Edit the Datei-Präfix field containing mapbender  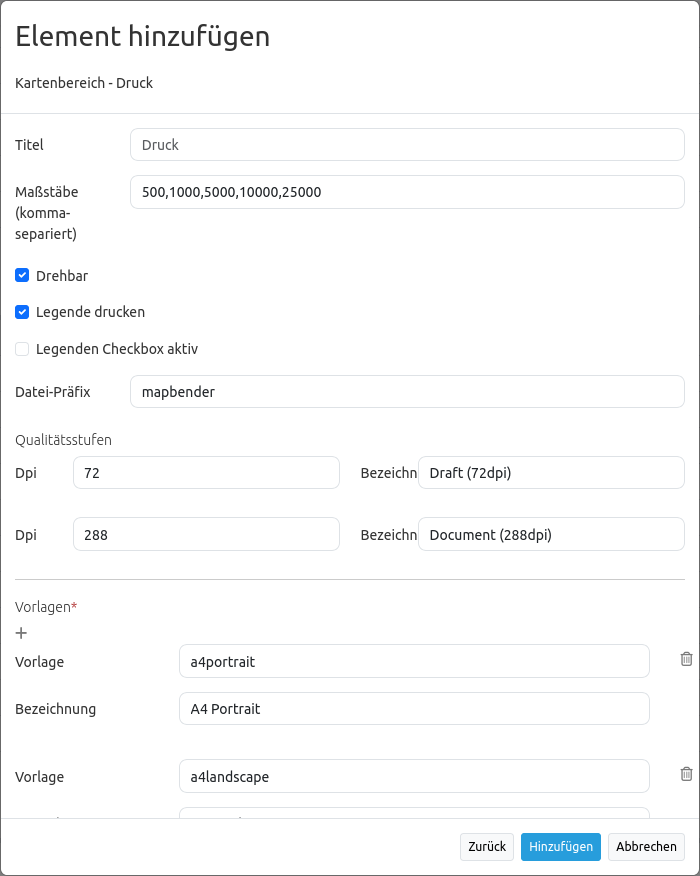click(x=407, y=392)
